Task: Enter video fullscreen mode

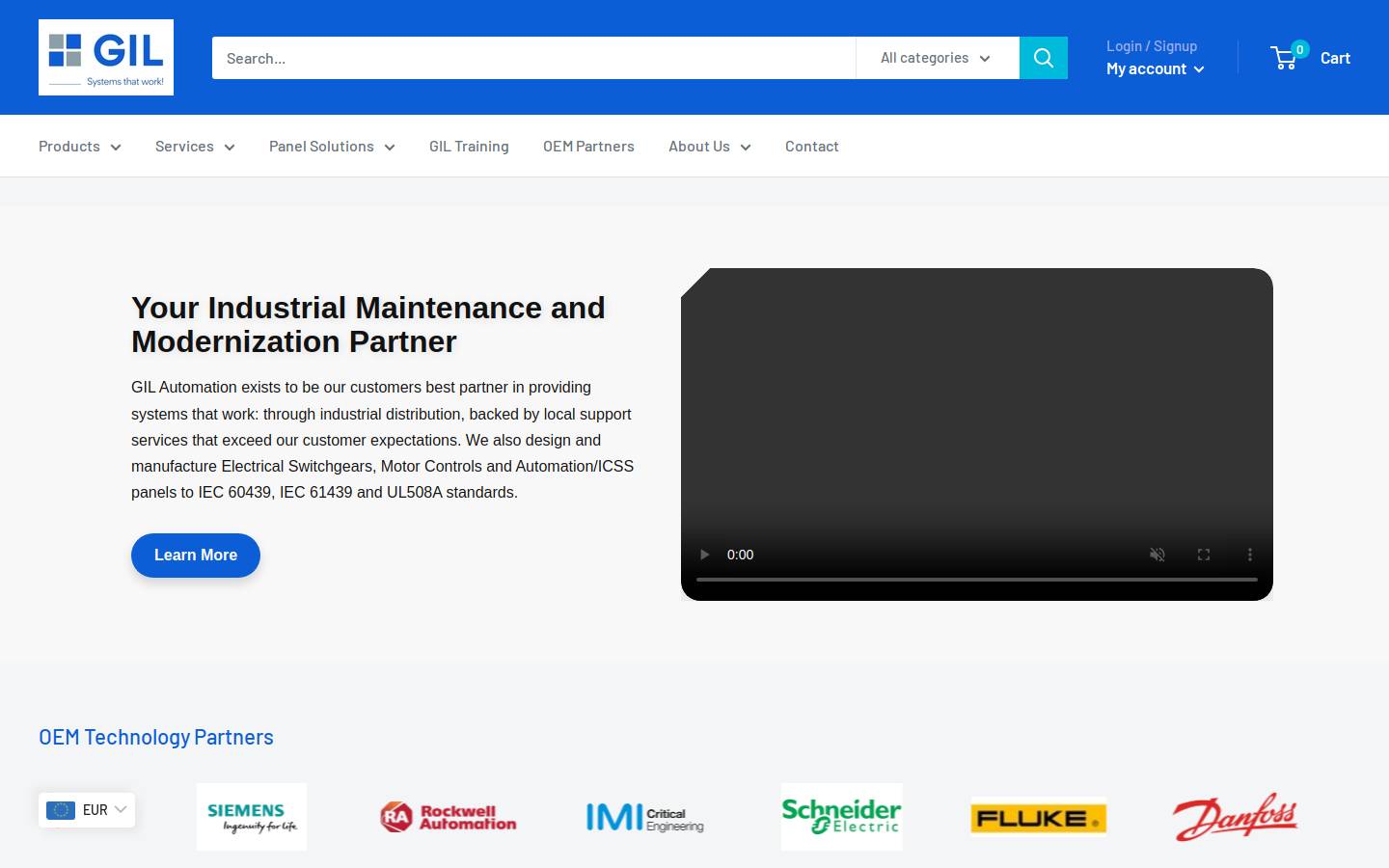Action: [x=1204, y=555]
